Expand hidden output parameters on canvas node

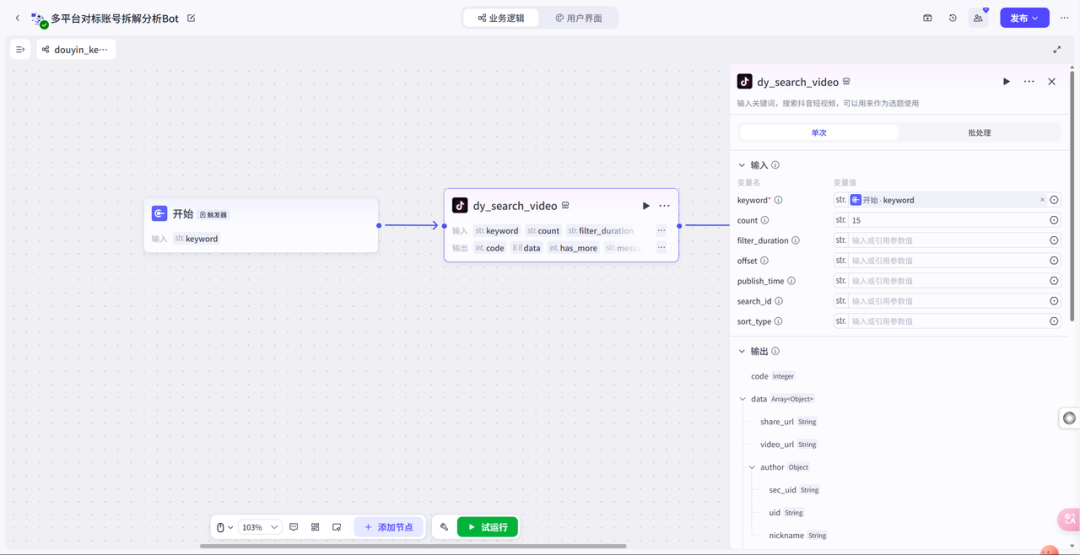661,248
